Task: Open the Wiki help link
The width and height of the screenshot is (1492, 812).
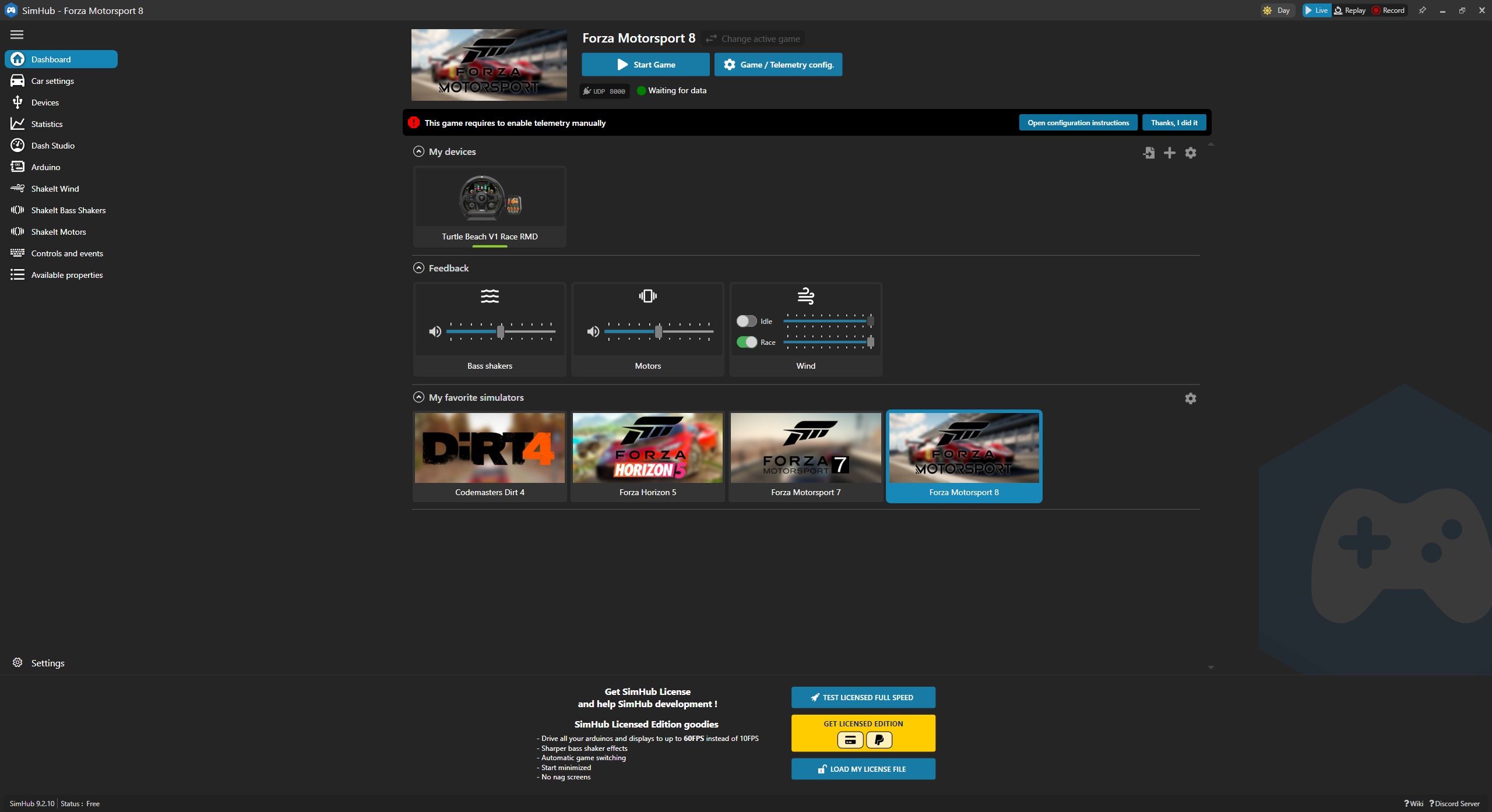Action: click(x=1414, y=803)
